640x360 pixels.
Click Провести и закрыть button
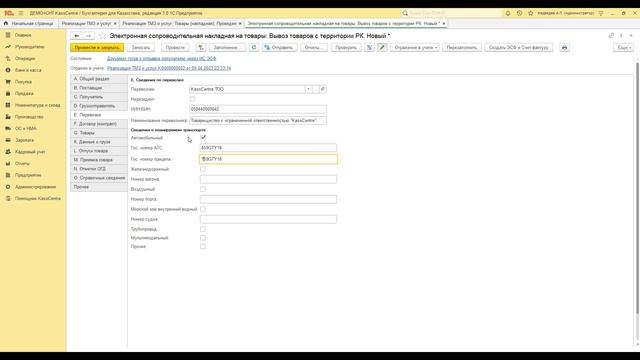coord(97,47)
